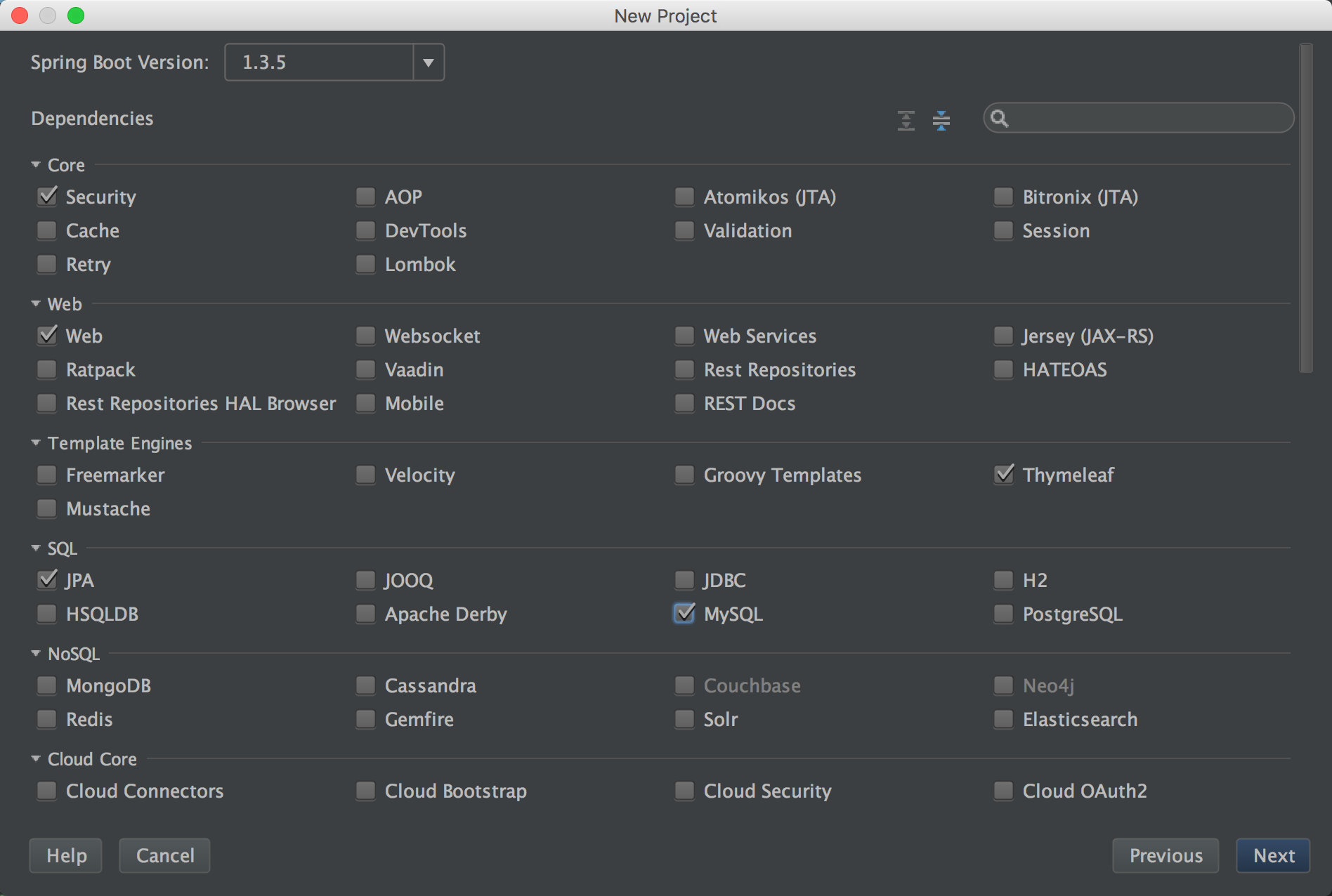Enable the Cache dependency
This screenshot has width=1332, height=896.
[x=47, y=230]
